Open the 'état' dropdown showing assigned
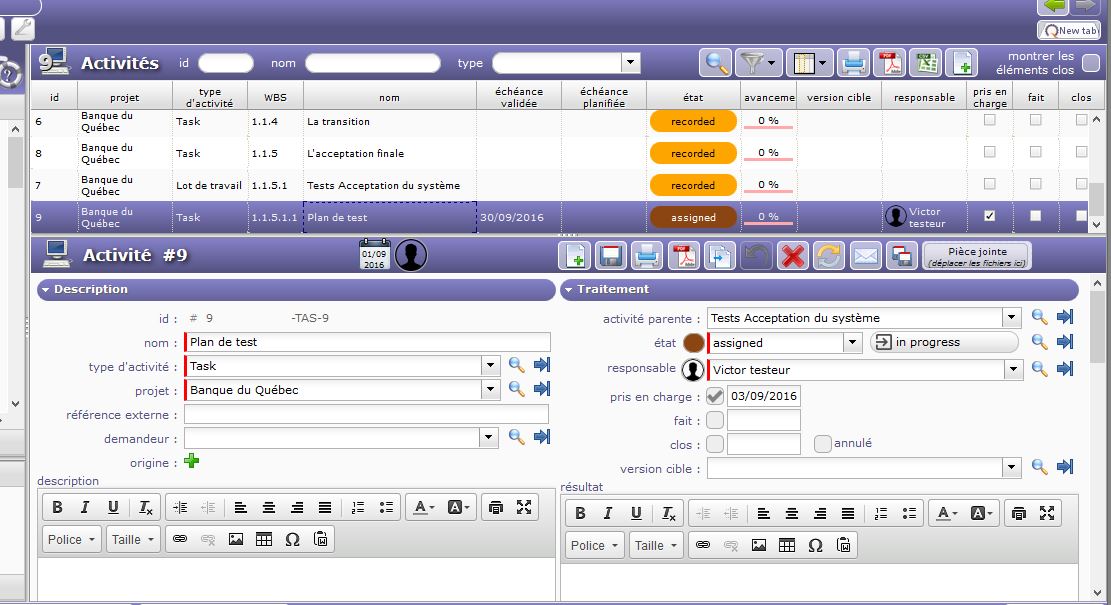The width and height of the screenshot is (1111, 605). 851,342
